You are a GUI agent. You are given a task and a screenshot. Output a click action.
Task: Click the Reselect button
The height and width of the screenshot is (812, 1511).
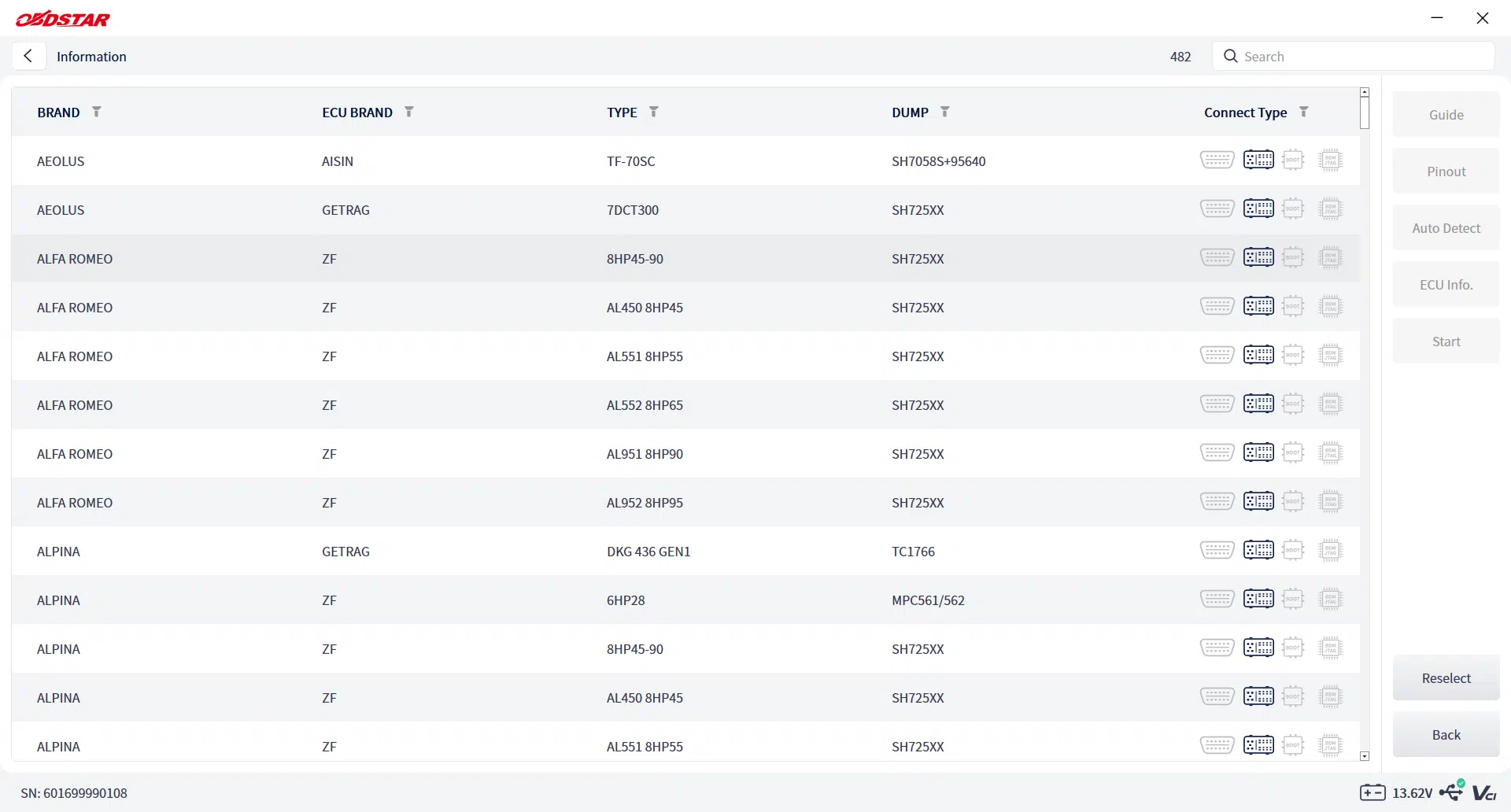pyautogui.click(x=1446, y=678)
